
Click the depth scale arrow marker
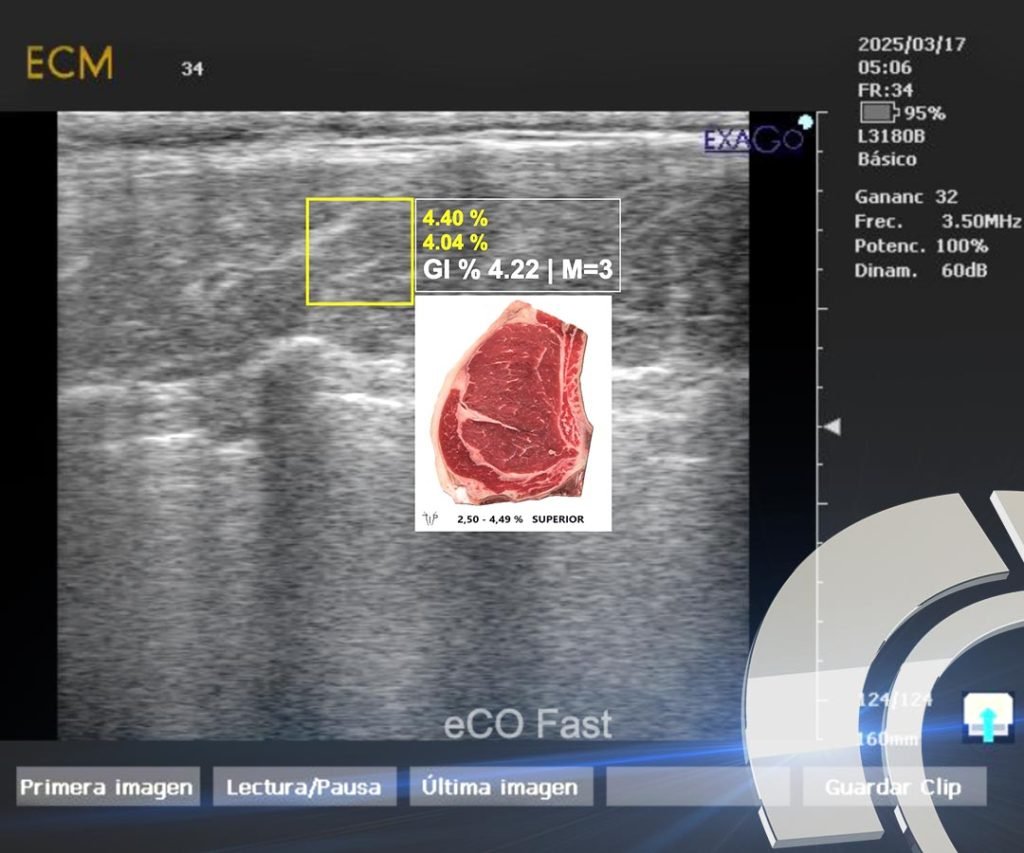(832, 427)
